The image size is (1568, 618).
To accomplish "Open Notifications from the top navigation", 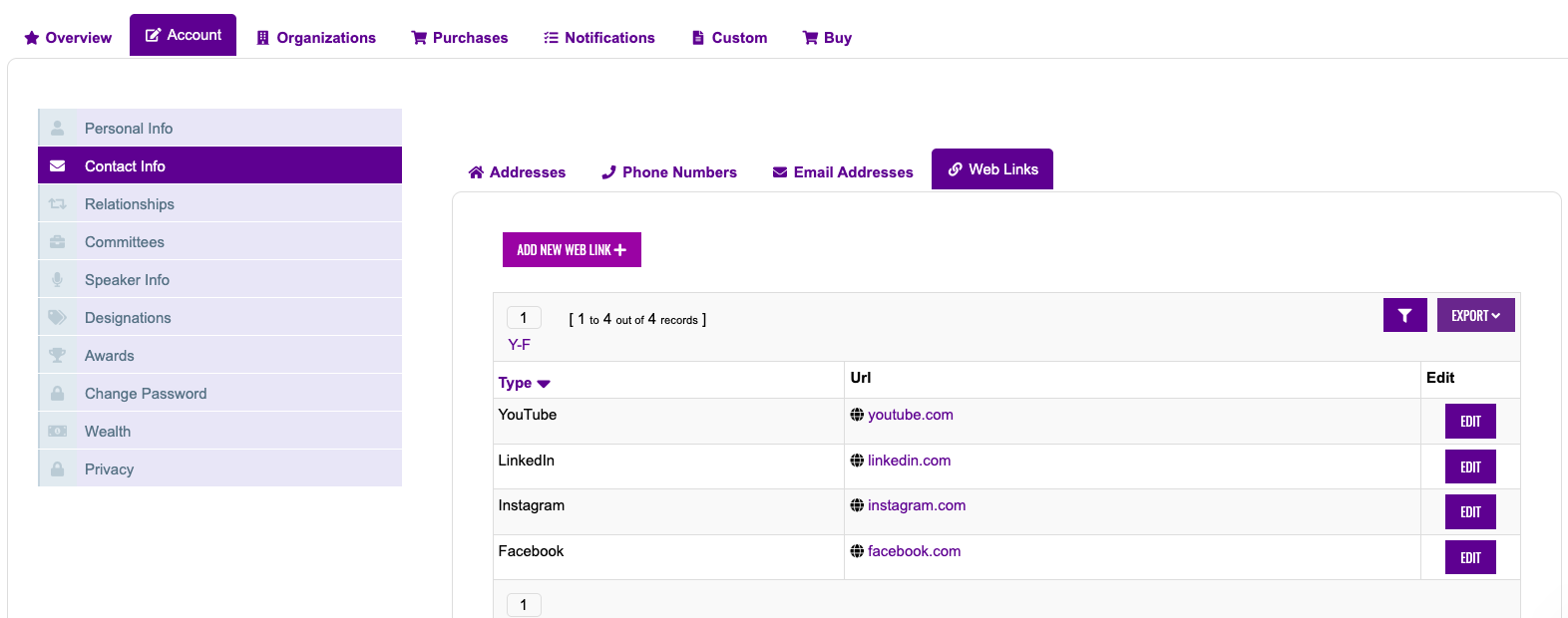I will [x=599, y=38].
